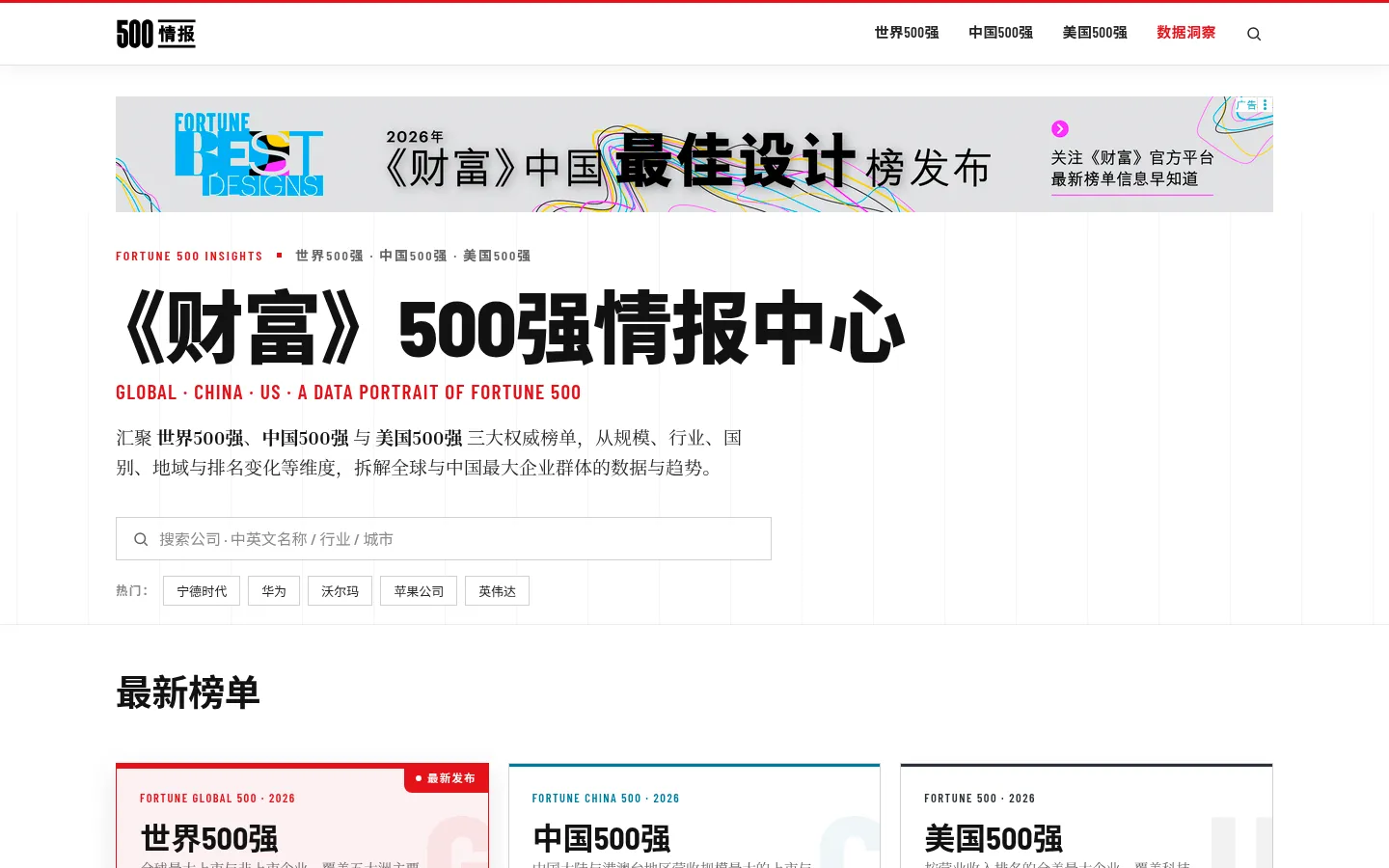Open the 美国500强 ranking card
1389x868 pixels.
[1086, 816]
